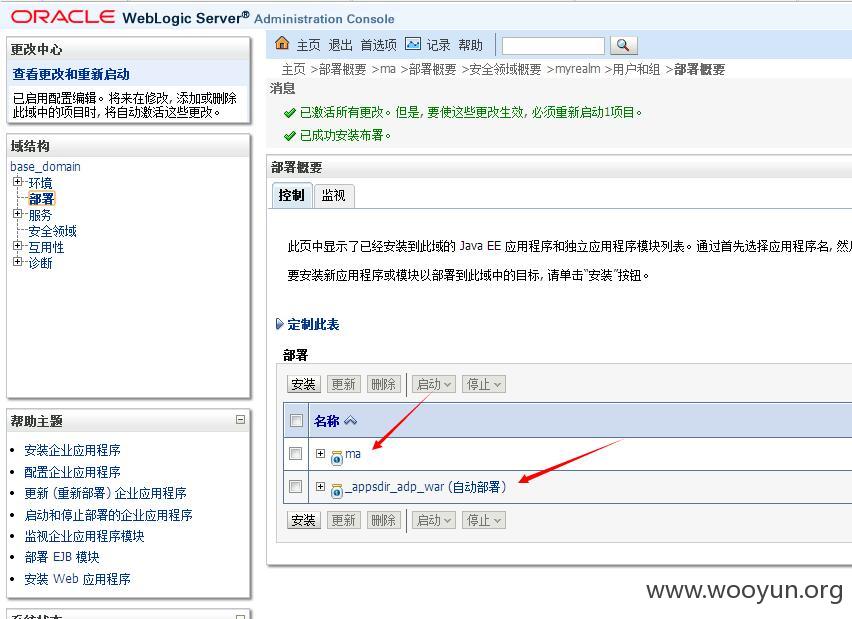Viewport: 852px width, 619px height.
Task: Click 退出 in the toolbar
Action: (341, 45)
